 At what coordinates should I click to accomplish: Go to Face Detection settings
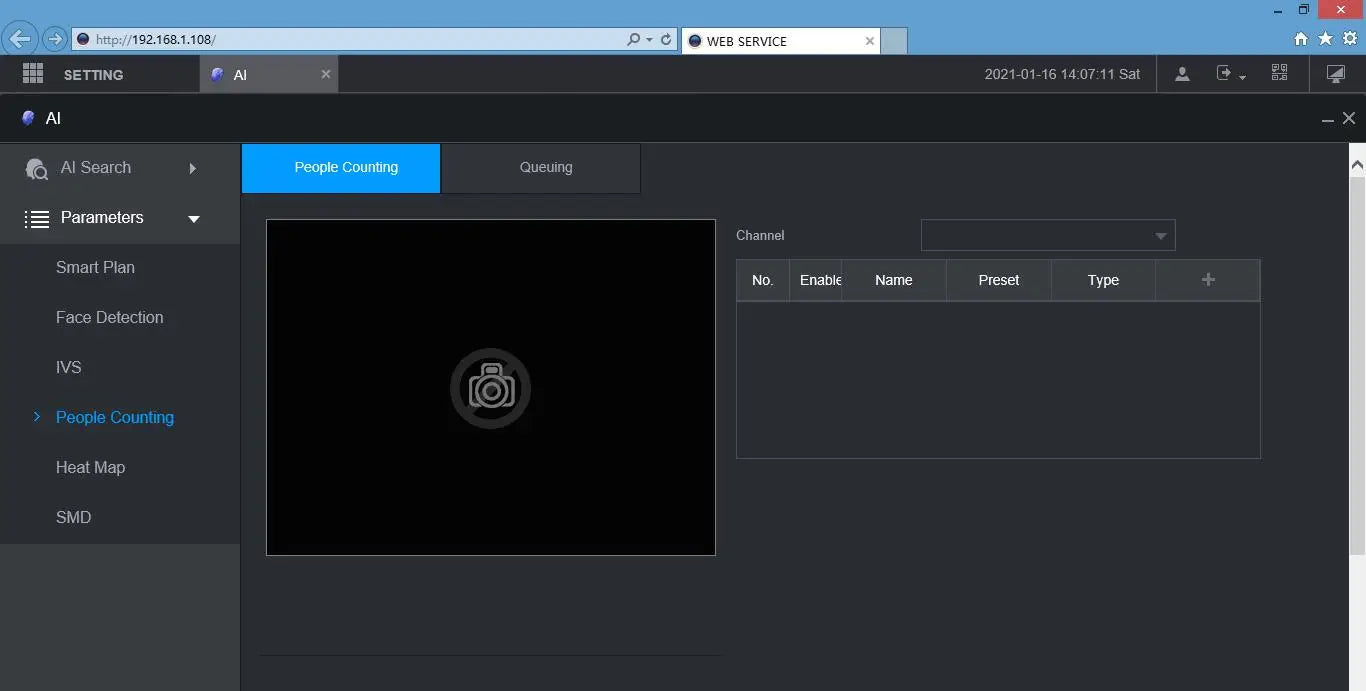(x=109, y=317)
